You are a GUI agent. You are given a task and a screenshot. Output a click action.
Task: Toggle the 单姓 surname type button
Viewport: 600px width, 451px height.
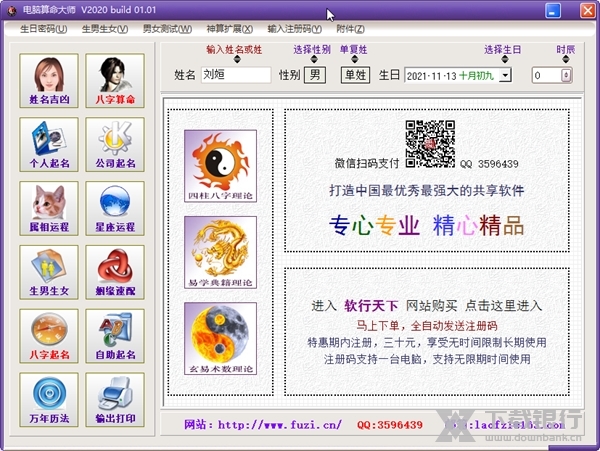coord(355,75)
